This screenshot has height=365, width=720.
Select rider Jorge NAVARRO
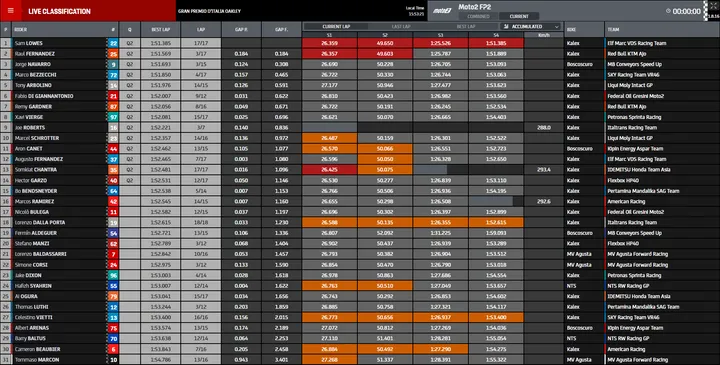click(x=33, y=64)
